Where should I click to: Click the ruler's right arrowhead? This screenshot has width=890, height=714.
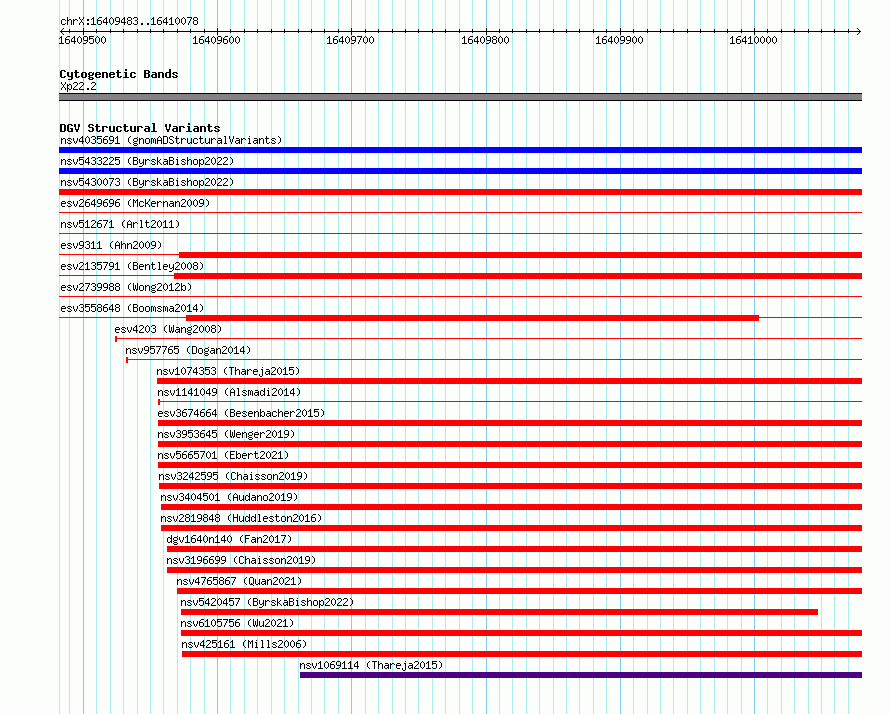pyautogui.click(x=859, y=31)
